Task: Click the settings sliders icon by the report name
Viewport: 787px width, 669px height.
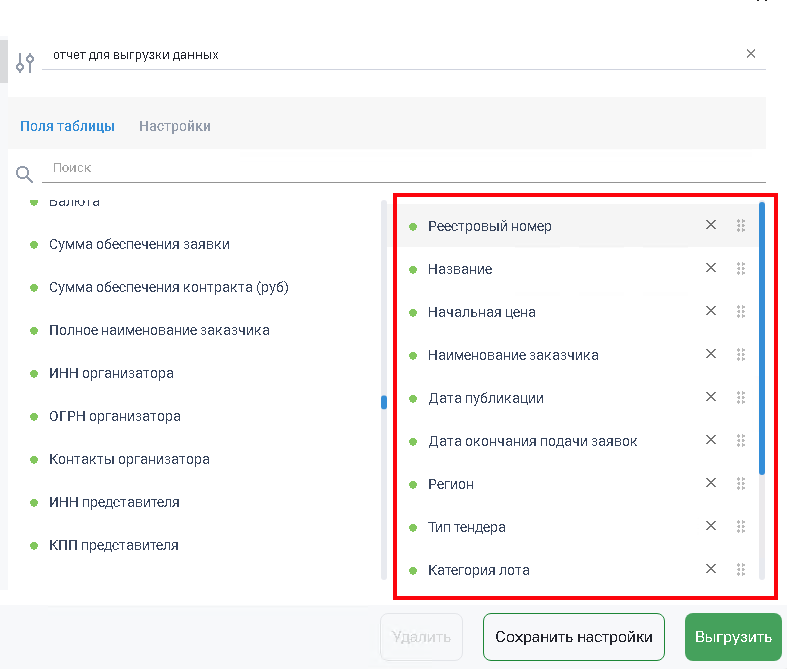Action: [25, 63]
